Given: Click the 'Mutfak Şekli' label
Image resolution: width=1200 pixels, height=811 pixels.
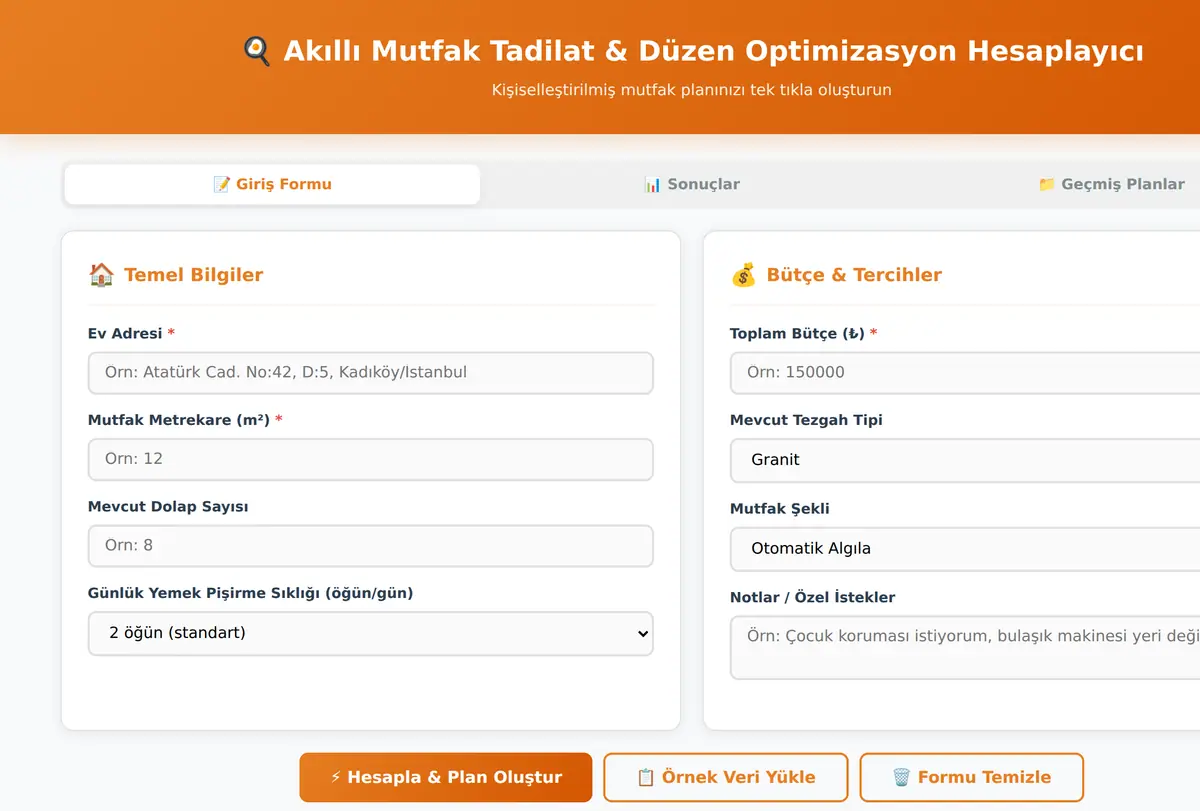Looking at the screenshot, I should (x=780, y=509).
